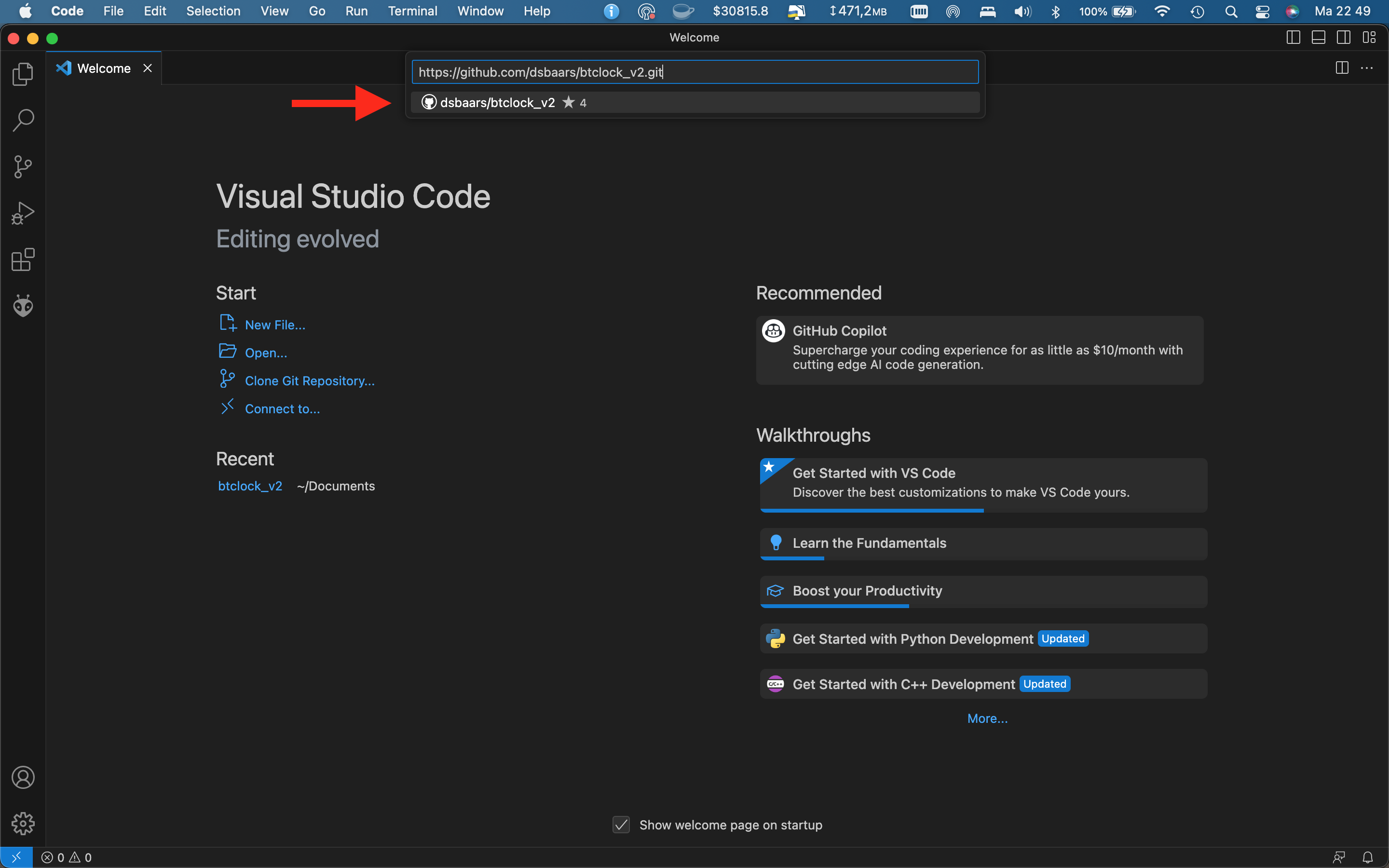Uncheck Show welcome page on startup
The image size is (1389, 868).
621,825
